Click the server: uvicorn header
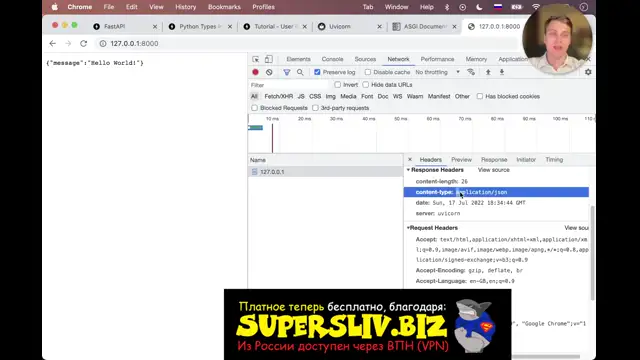 point(438,213)
